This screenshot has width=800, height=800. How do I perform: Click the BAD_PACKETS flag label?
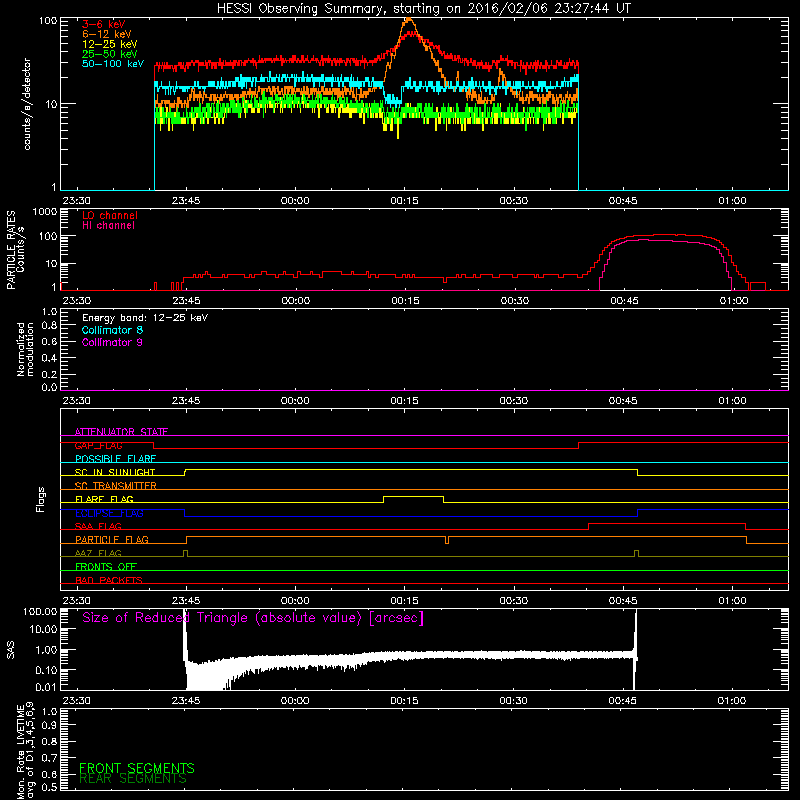coord(109,580)
